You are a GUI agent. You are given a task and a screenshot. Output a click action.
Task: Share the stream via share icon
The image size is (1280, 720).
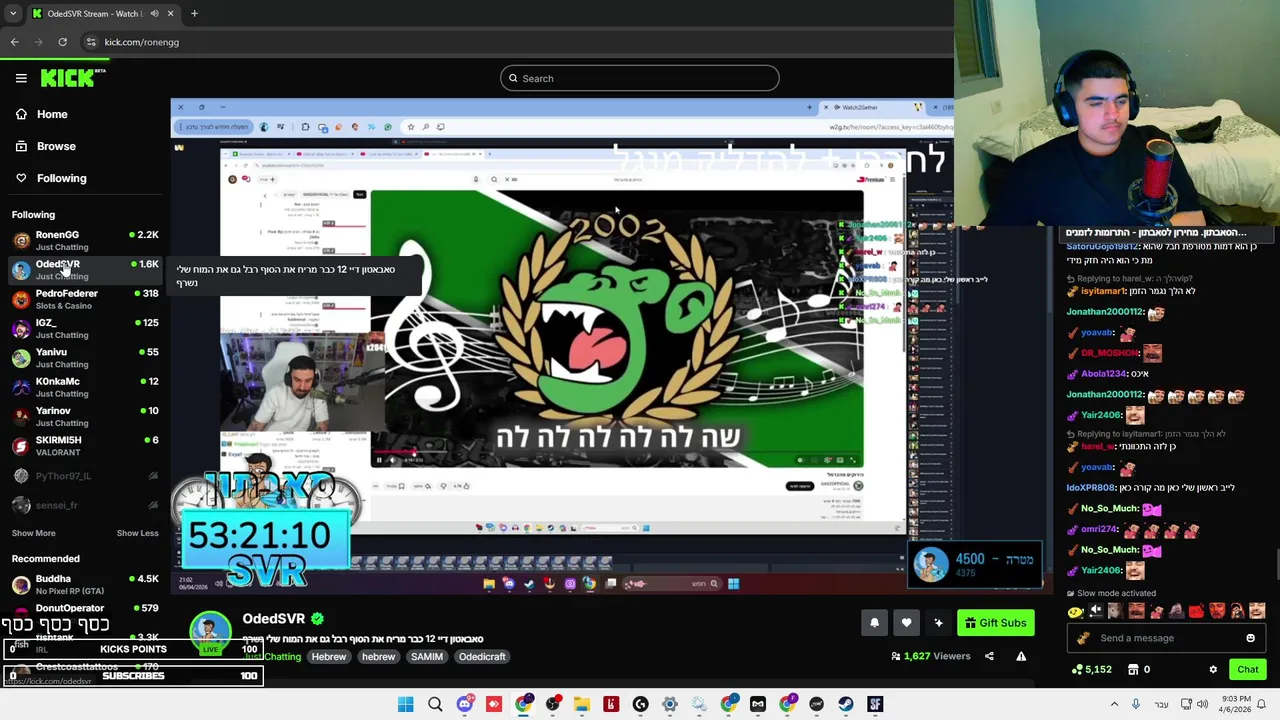point(989,656)
